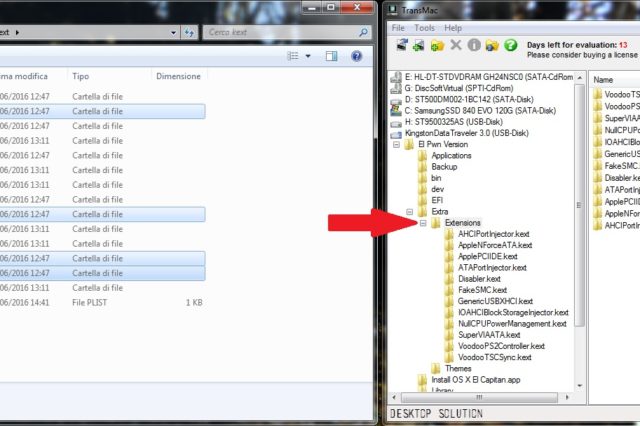This screenshot has width=640, height=426.
Task: Select the Backup folder in TransMac tree
Action: tap(444, 167)
